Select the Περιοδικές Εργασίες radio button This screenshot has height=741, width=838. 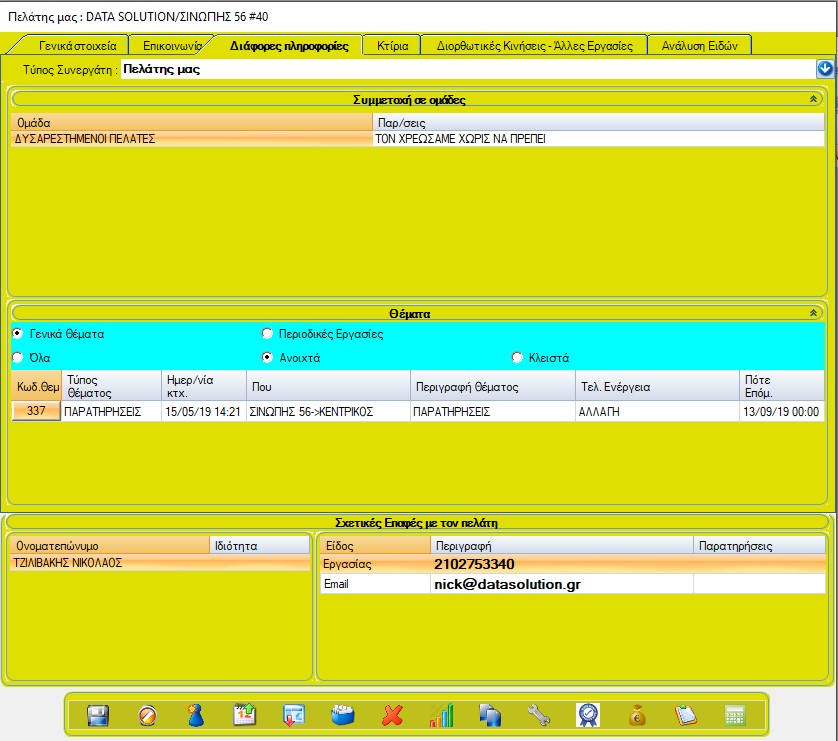pos(267,334)
